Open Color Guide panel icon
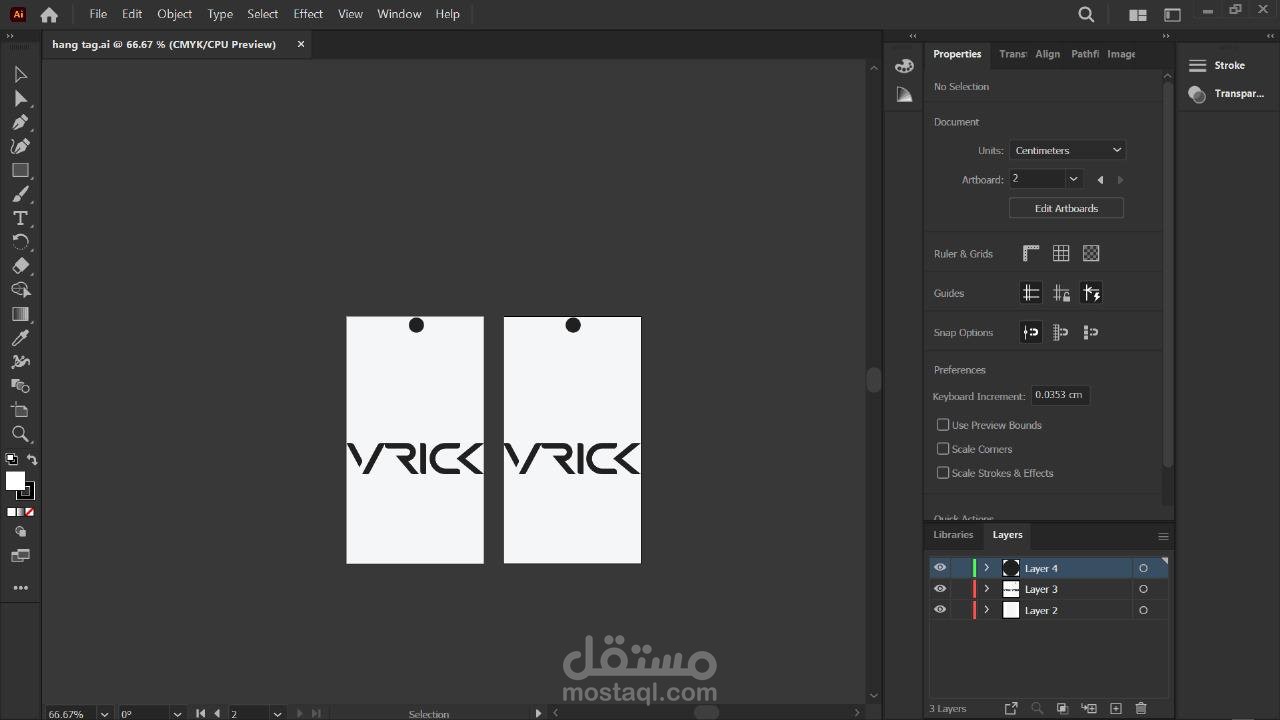1280x720 pixels. (904, 95)
